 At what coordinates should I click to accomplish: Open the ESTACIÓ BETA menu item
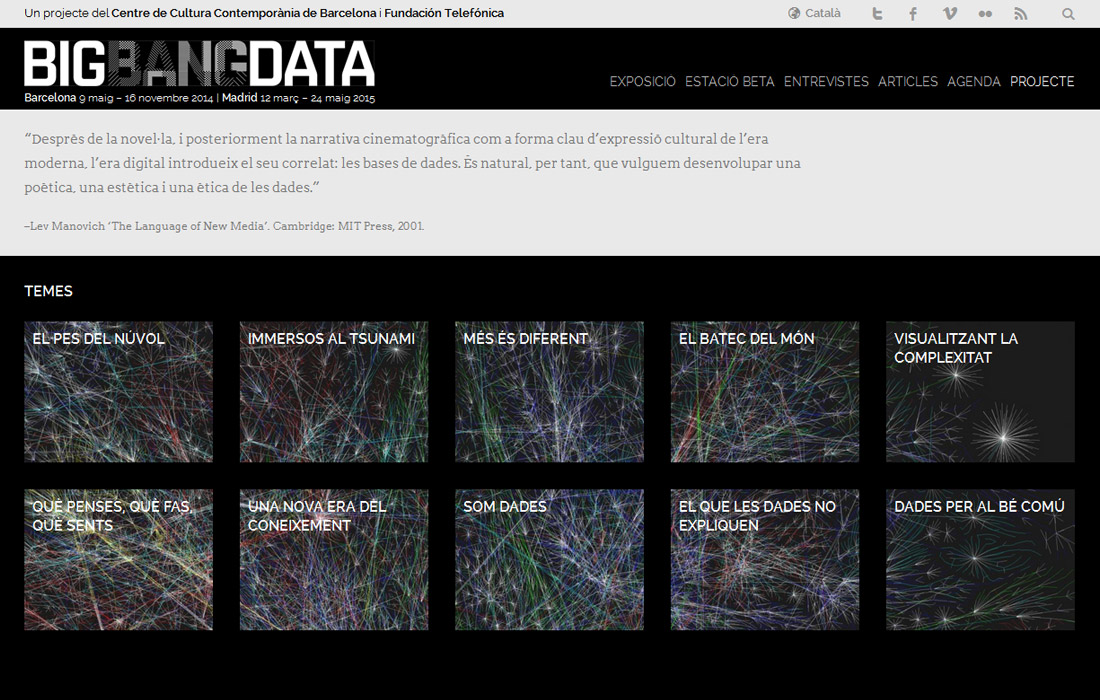pyautogui.click(x=730, y=81)
